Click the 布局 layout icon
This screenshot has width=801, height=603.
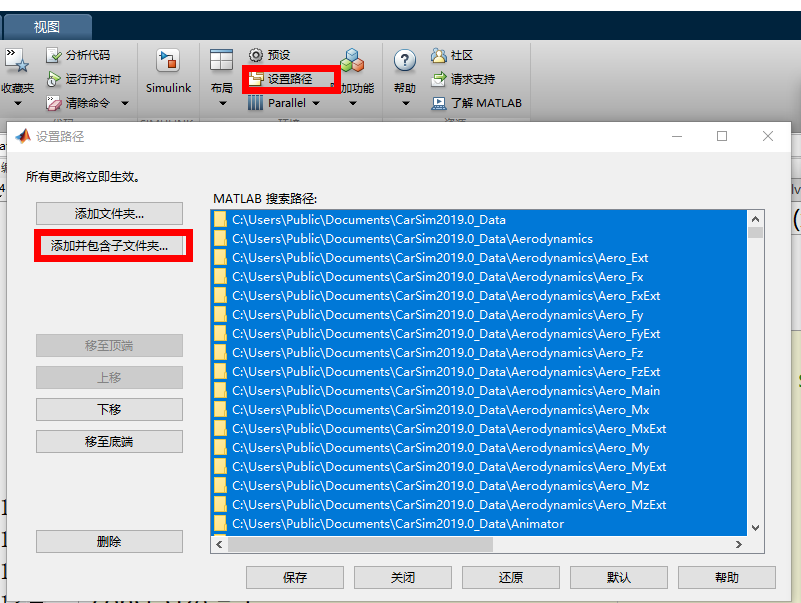click(221, 60)
